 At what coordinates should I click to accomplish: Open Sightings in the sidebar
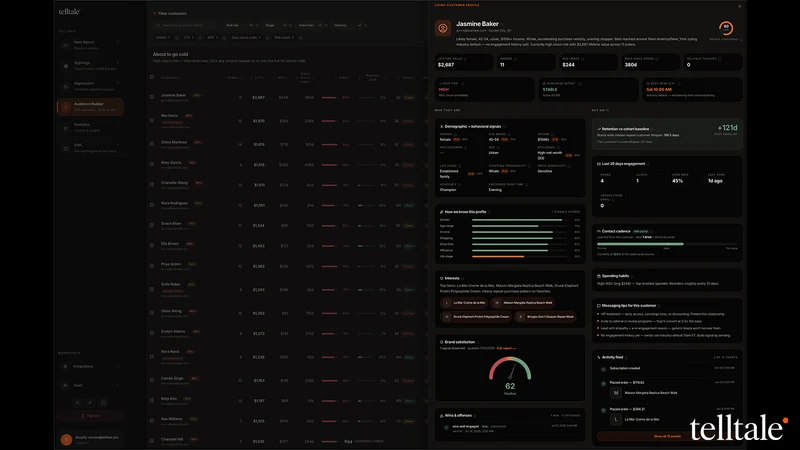pyautogui.click(x=91, y=66)
